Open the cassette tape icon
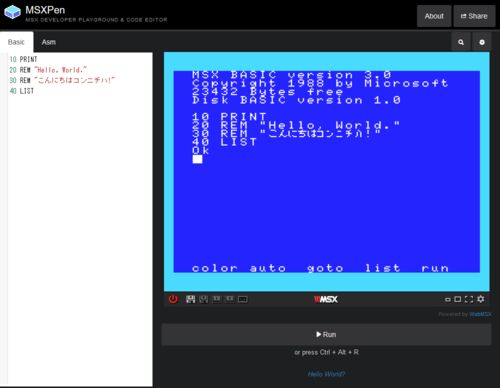Viewport: 500px width, 388px height. click(x=243, y=299)
